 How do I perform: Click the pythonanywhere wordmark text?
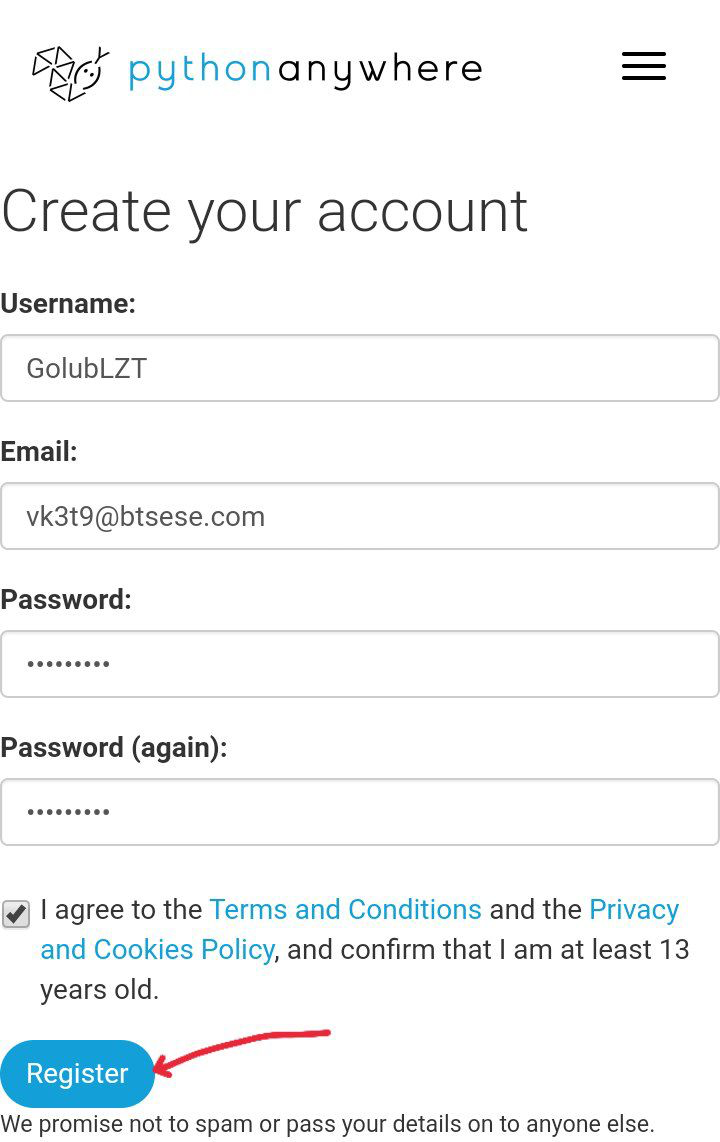click(305, 70)
